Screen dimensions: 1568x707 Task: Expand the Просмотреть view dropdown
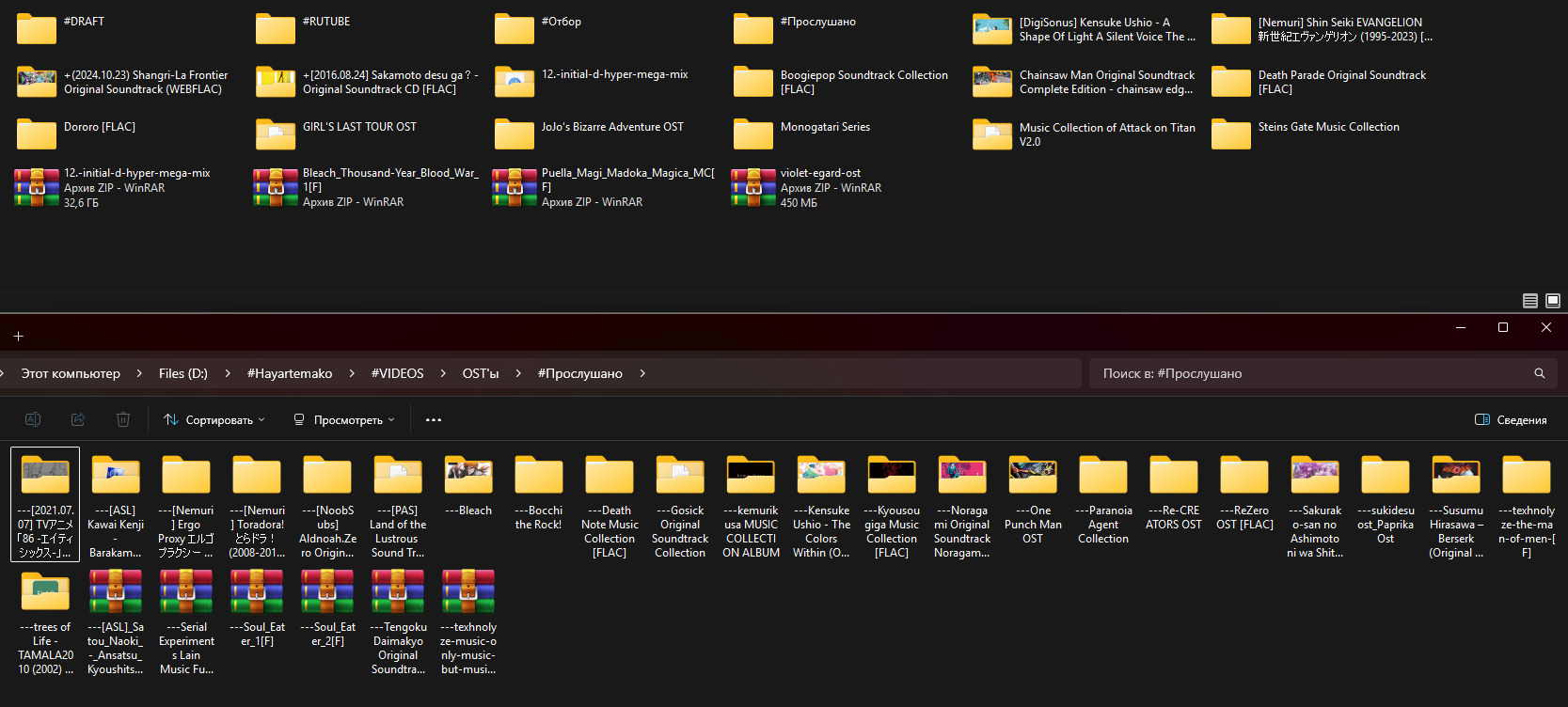[x=344, y=420]
